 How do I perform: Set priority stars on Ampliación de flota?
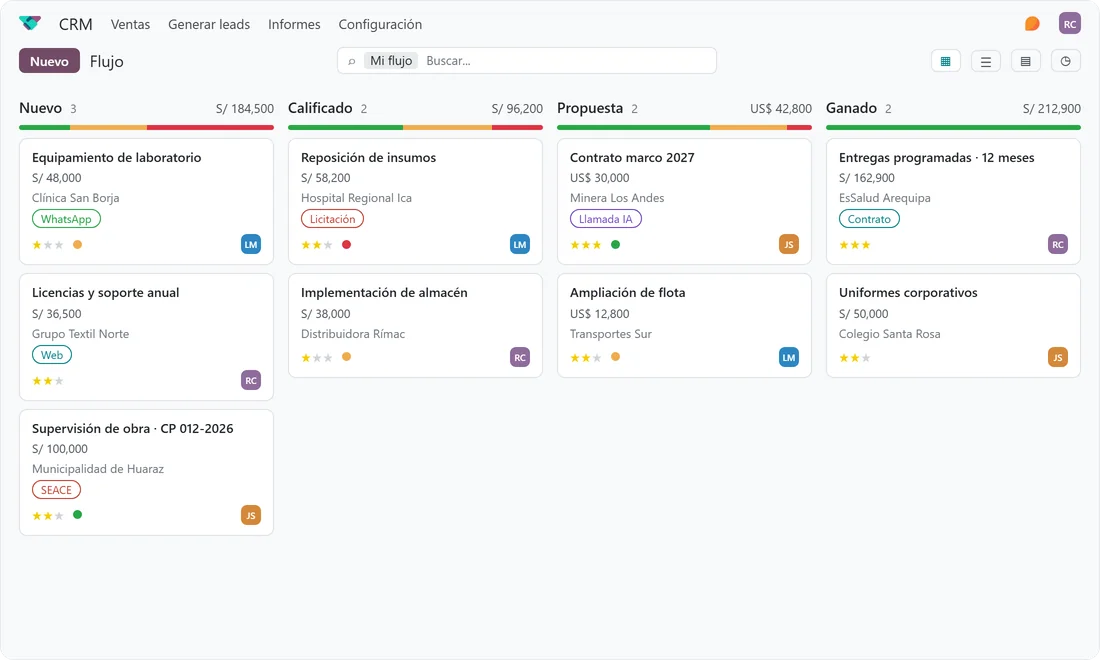point(586,358)
